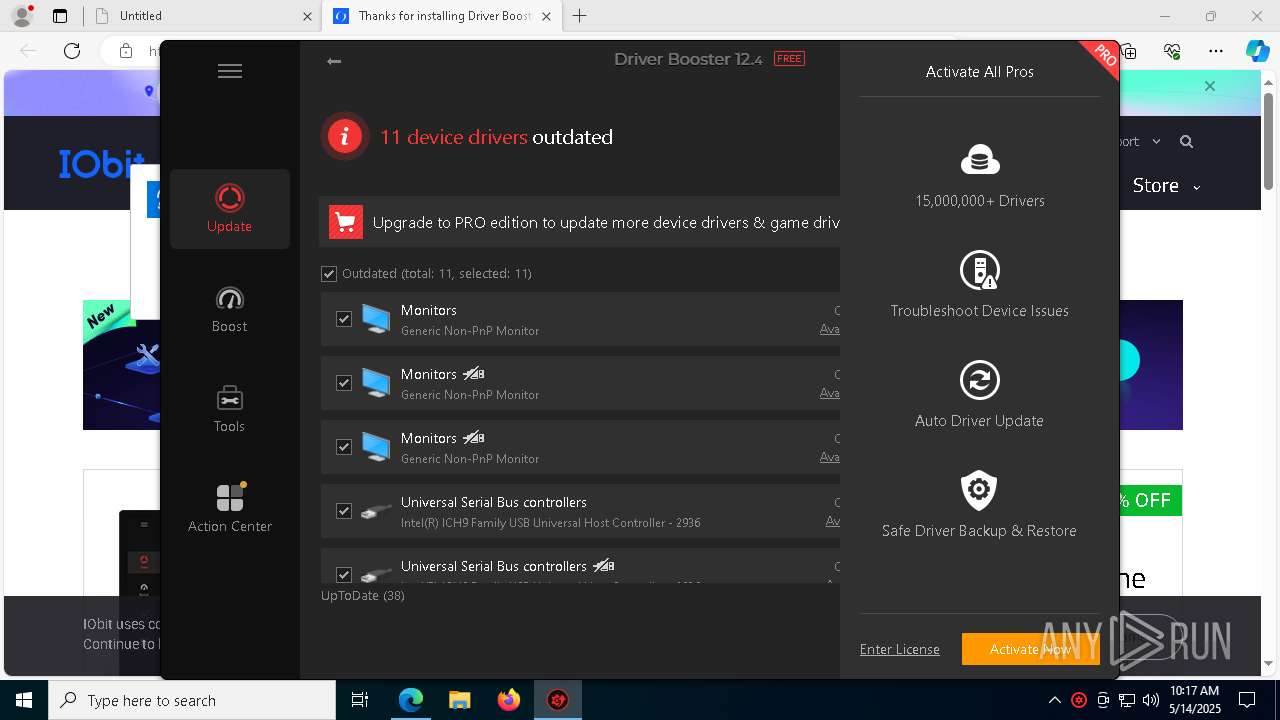Open the Tools section in sidebar
Screen dimensions: 1280x720
(x=230, y=409)
